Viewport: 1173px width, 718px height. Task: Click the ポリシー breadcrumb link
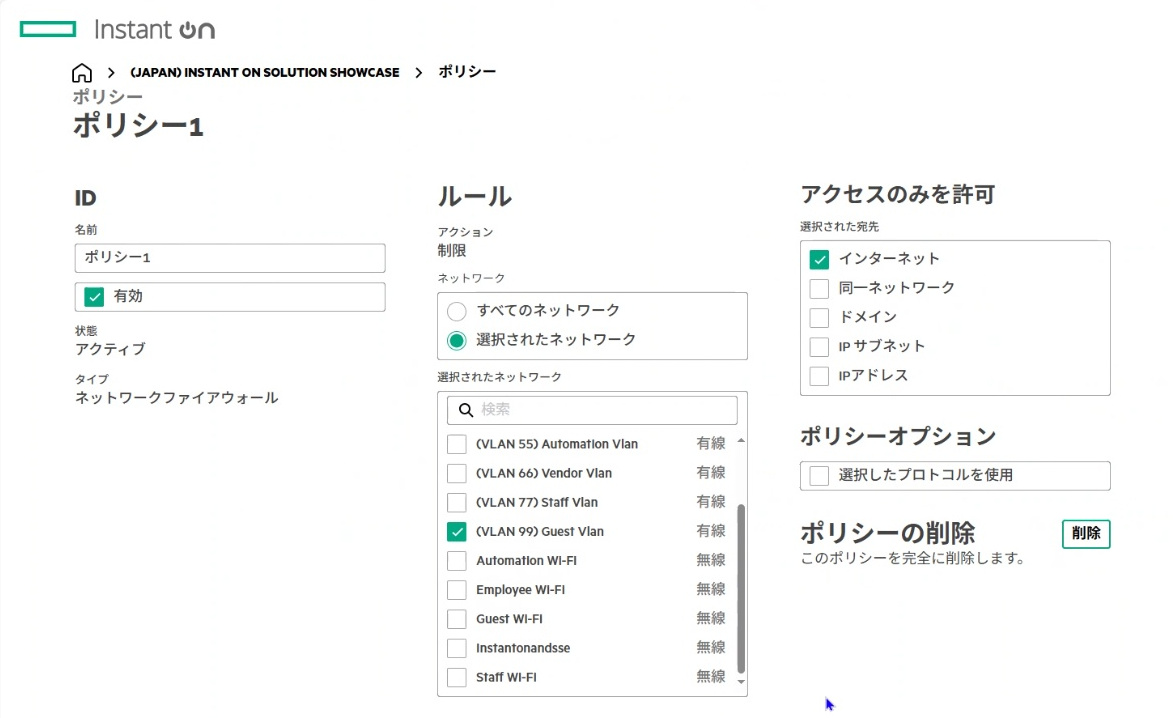point(467,72)
